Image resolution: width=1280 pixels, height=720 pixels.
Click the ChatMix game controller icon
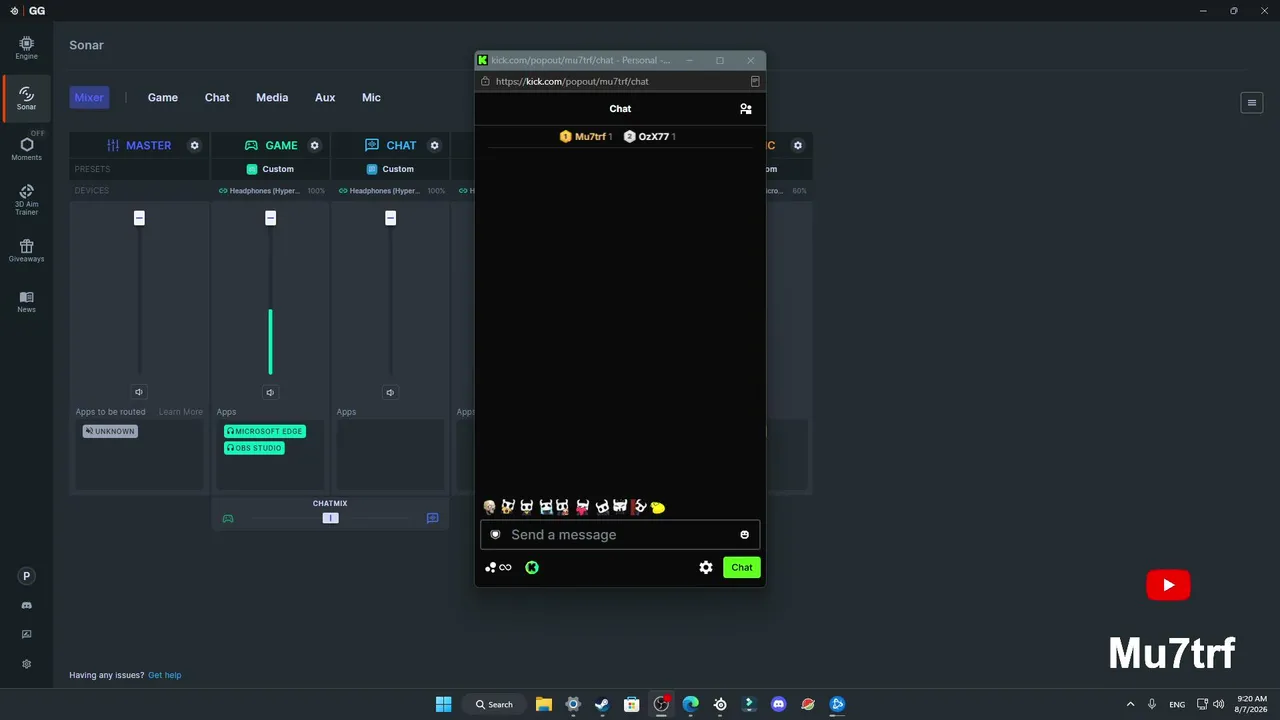[x=228, y=518]
